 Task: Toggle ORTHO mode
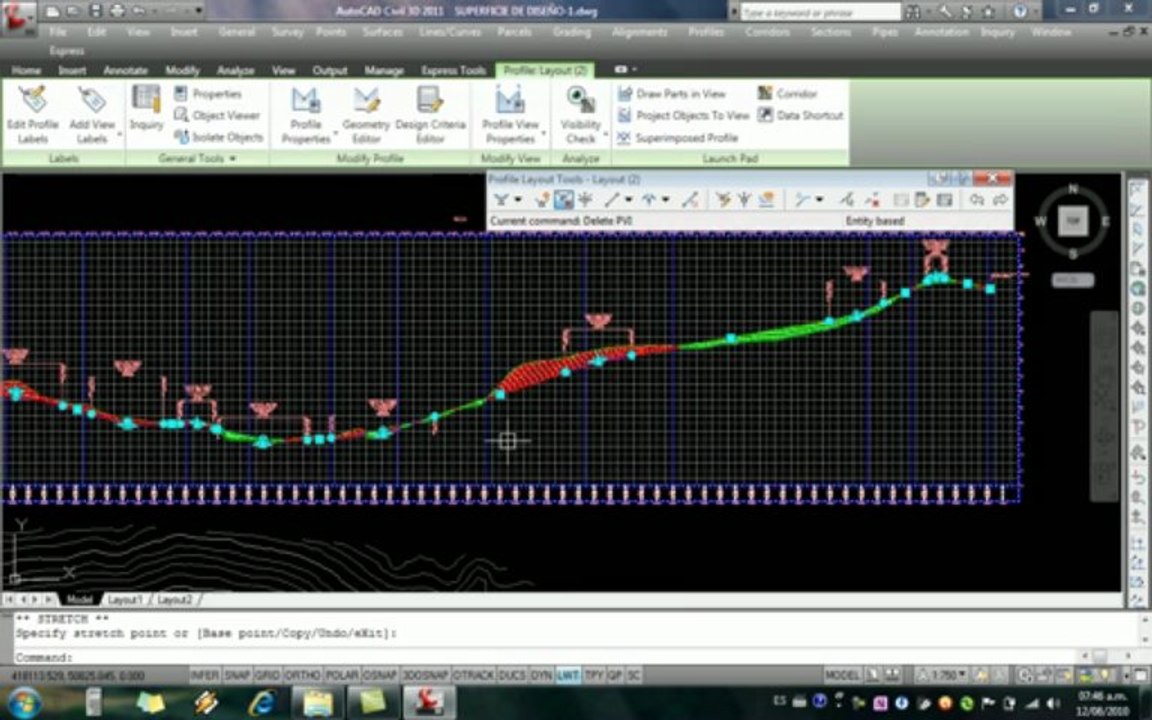point(302,675)
